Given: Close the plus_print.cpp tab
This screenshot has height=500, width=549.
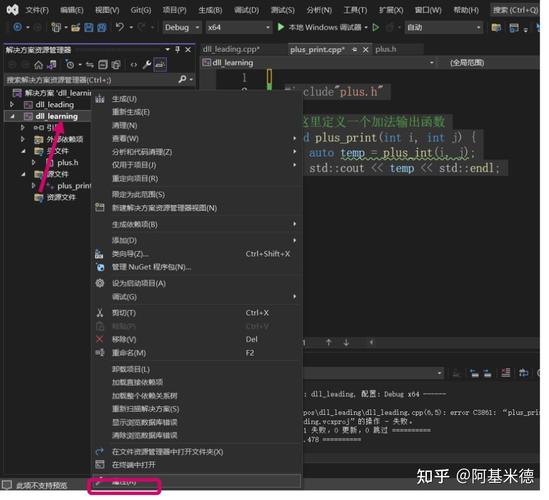Looking at the screenshot, I should 366,50.
